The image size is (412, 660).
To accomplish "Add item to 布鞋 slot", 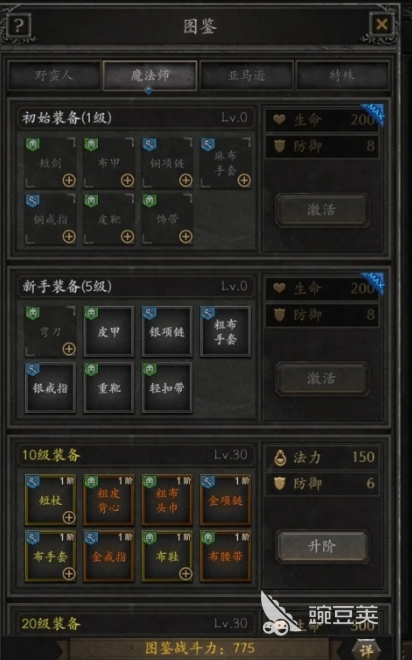I will (x=186, y=573).
